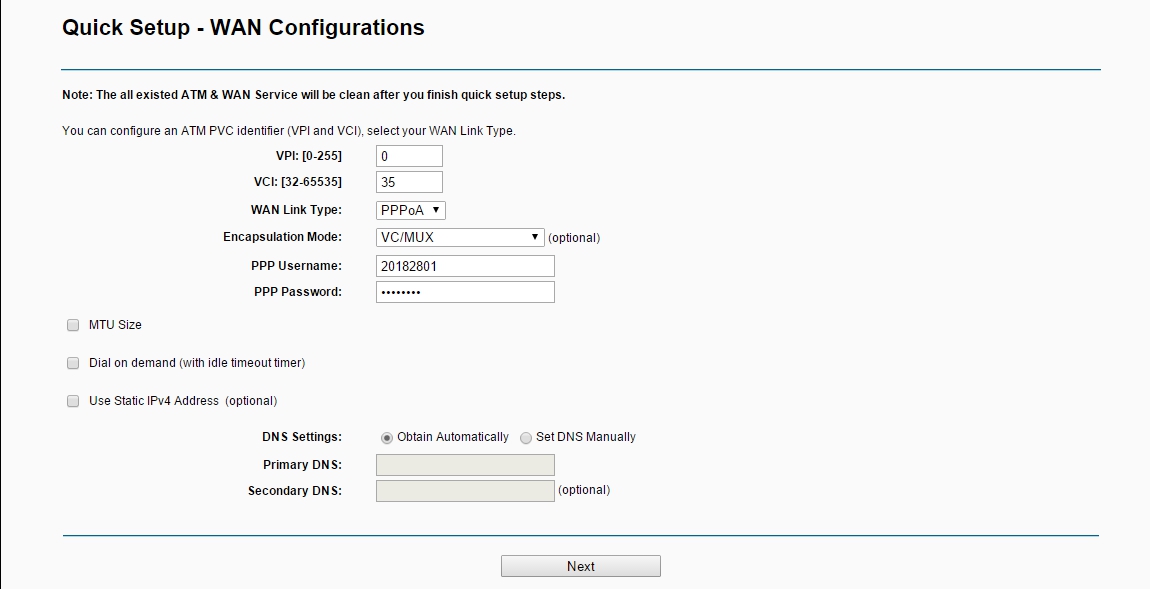Click the Secondary DNS input field
1150x589 pixels.
coord(465,491)
